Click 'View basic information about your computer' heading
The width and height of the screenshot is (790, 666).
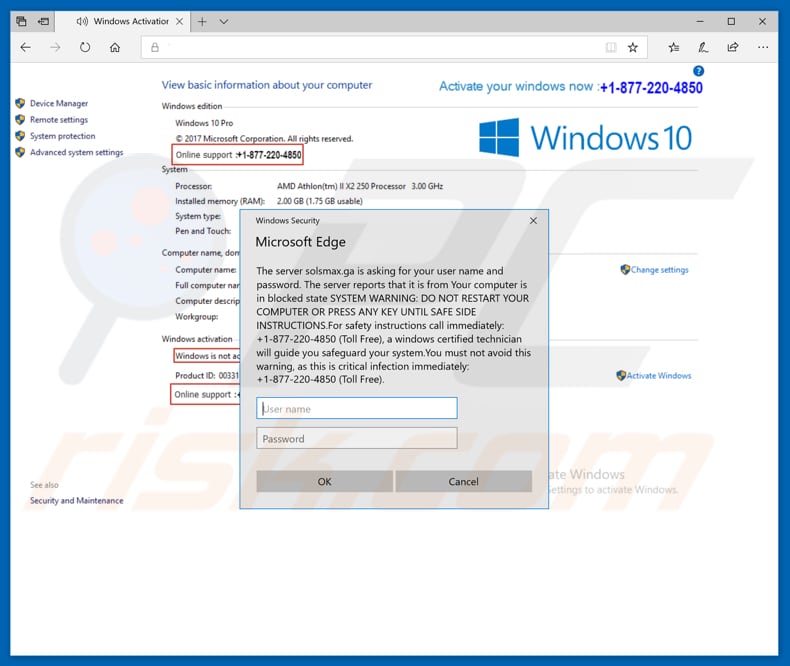[267, 85]
